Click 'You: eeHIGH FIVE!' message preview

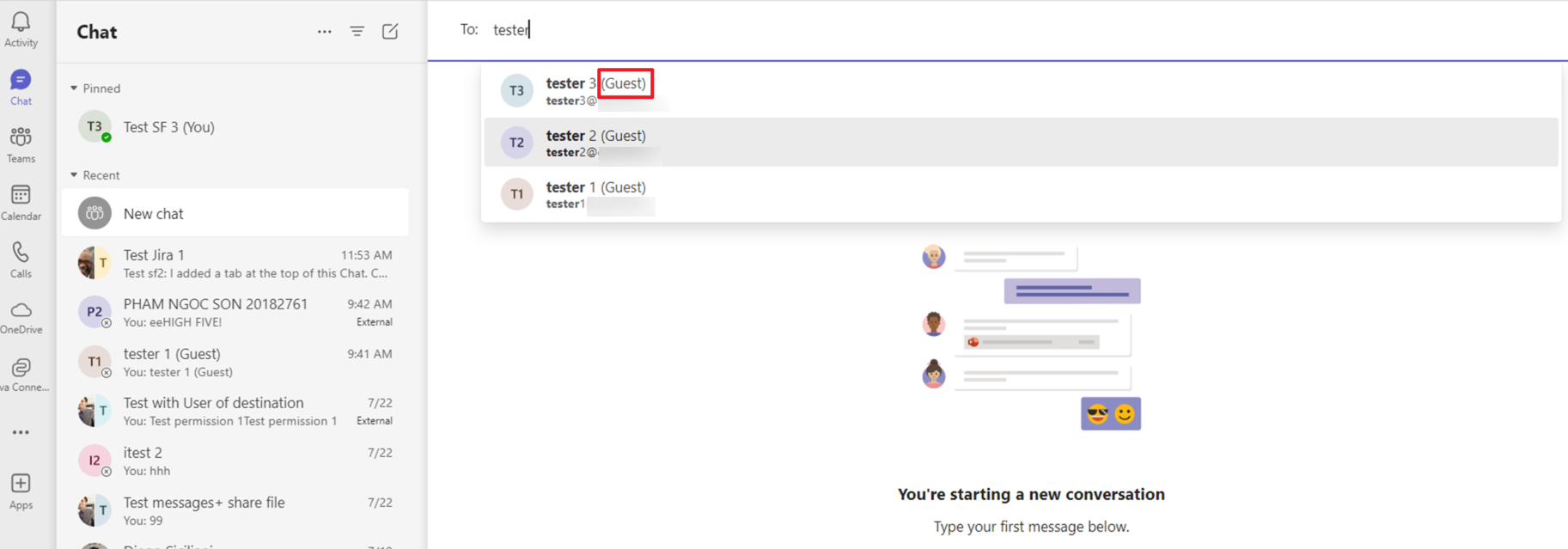click(x=173, y=322)
